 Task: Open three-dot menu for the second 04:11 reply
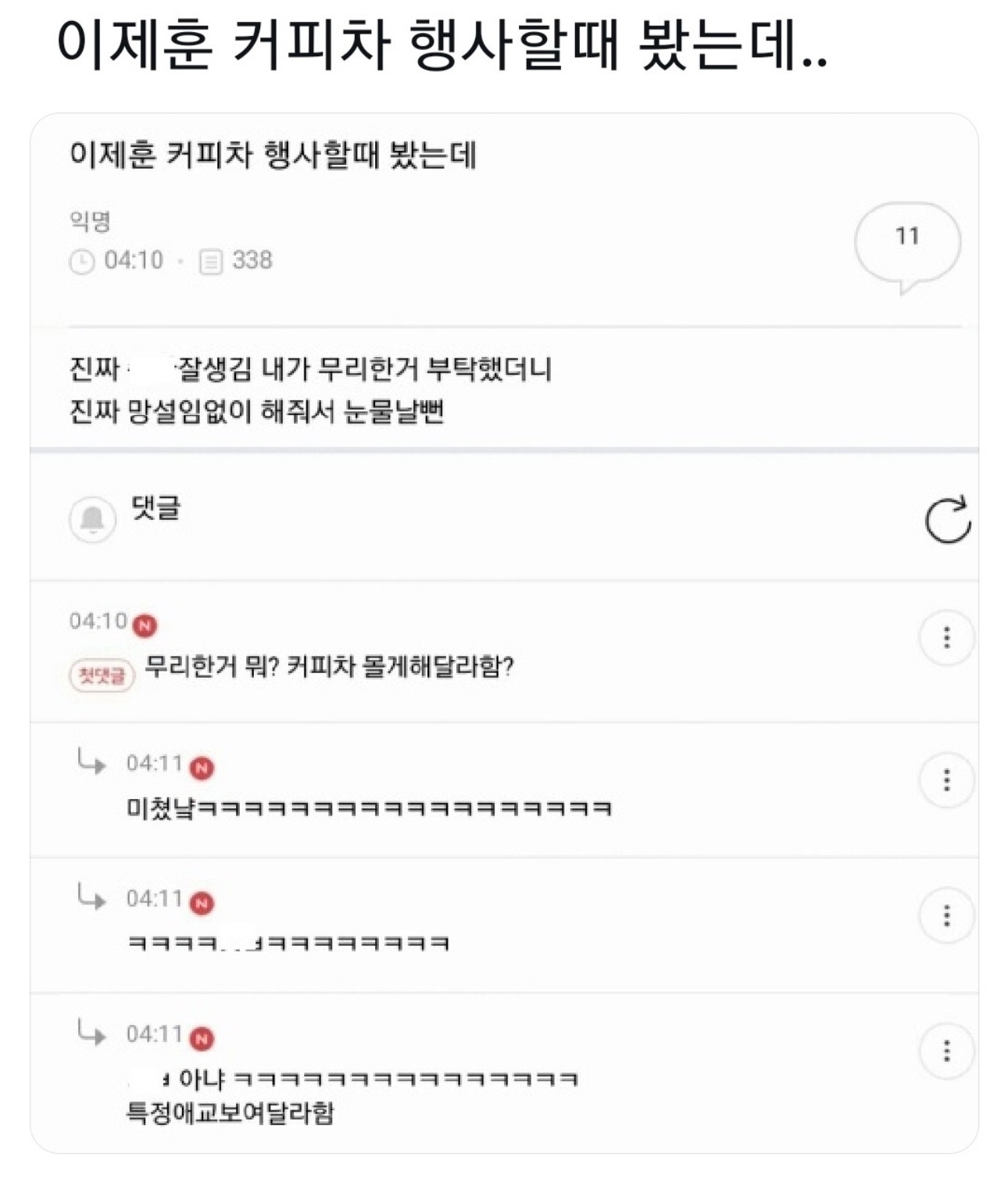946,915
